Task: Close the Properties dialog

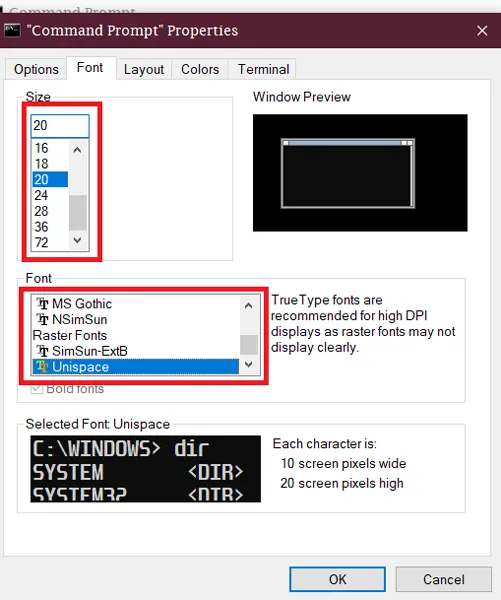Action: pos(482,31)
